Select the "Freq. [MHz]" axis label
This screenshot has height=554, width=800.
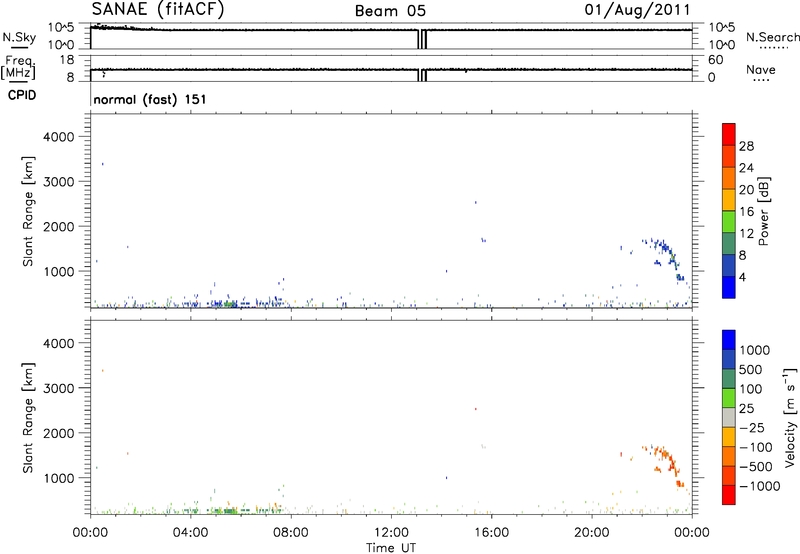[19, 67]
